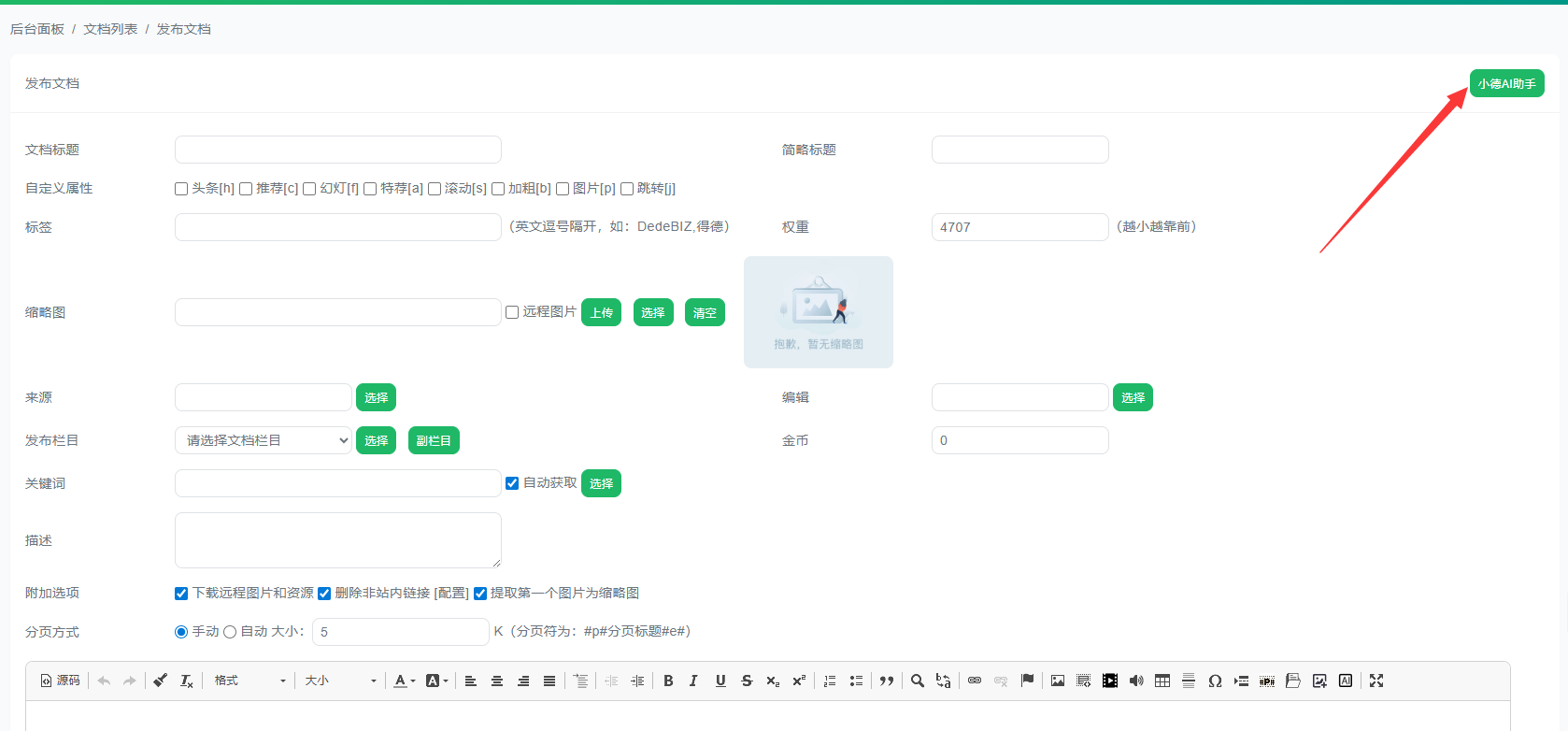This screenshot has height=731, width=1568.
Task: Check the 头条[h] attribute
Action: point(181,189)
